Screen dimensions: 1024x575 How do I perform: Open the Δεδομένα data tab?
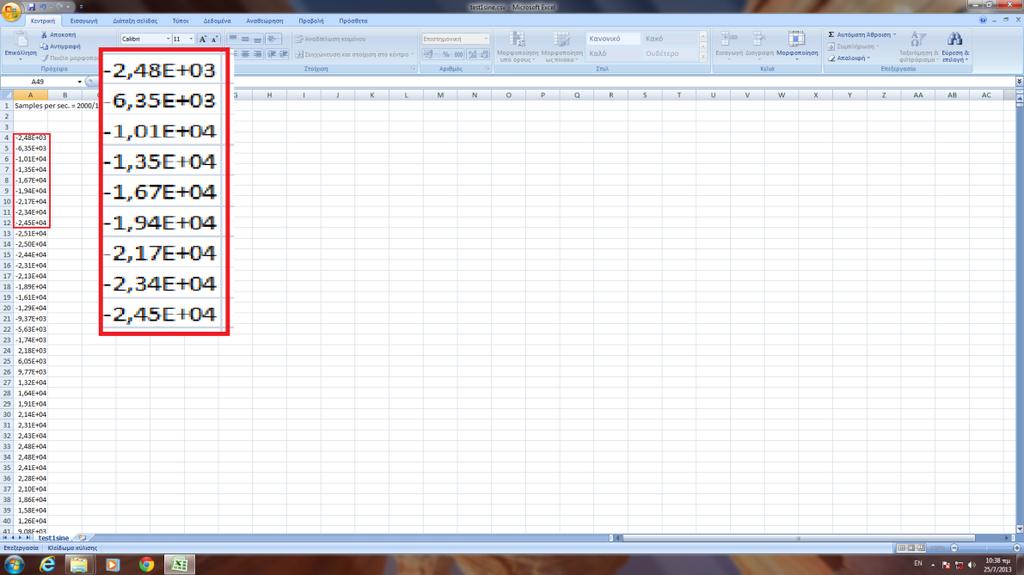pos(217,21)
